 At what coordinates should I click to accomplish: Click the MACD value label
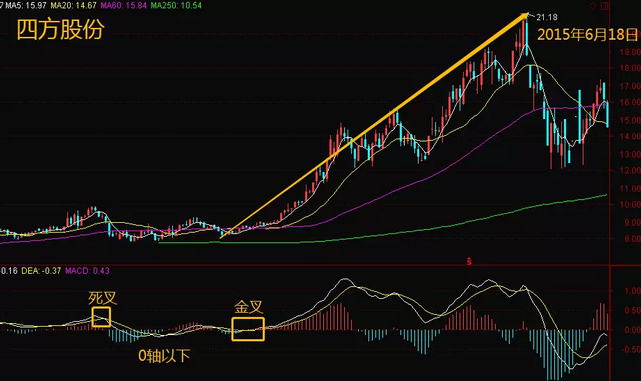87,271
